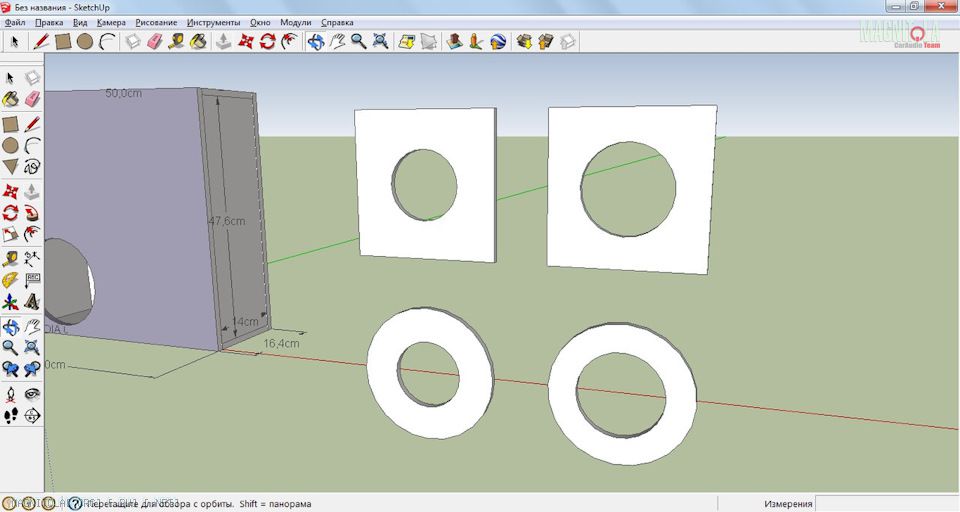Screen dimensions: 960x512
Task: Select the Rectangle tool in top toolbar
Action: point(63,42)
